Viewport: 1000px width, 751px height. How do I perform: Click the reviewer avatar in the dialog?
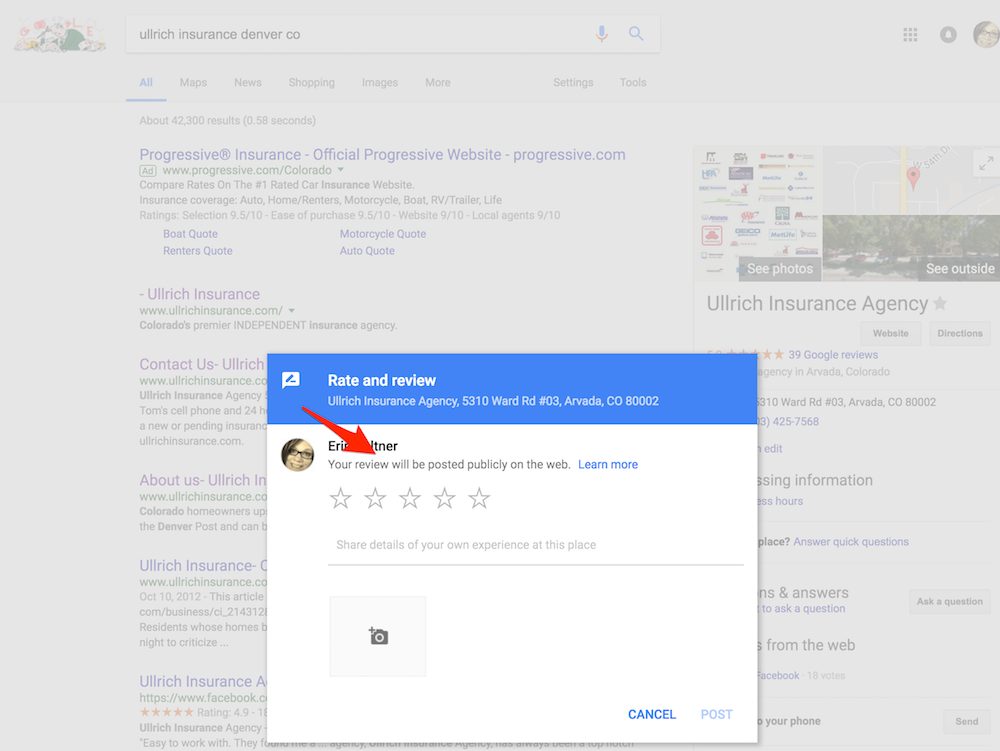298,455
